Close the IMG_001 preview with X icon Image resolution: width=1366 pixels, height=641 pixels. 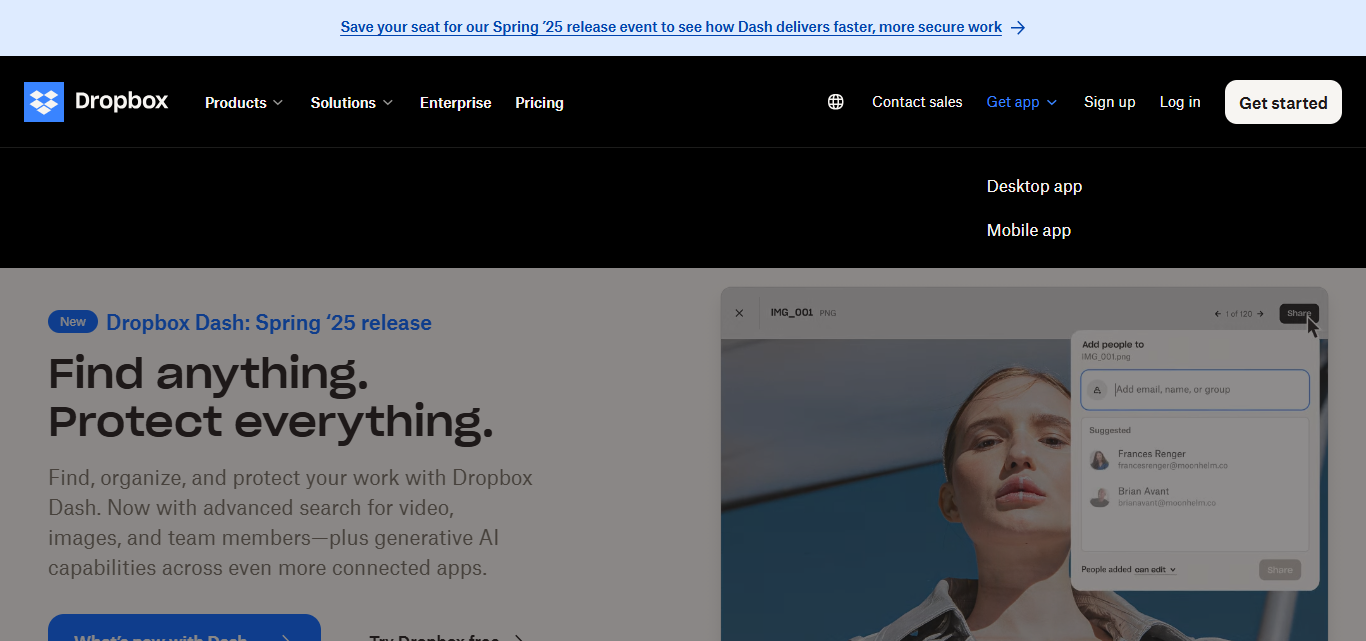(739, 313)
